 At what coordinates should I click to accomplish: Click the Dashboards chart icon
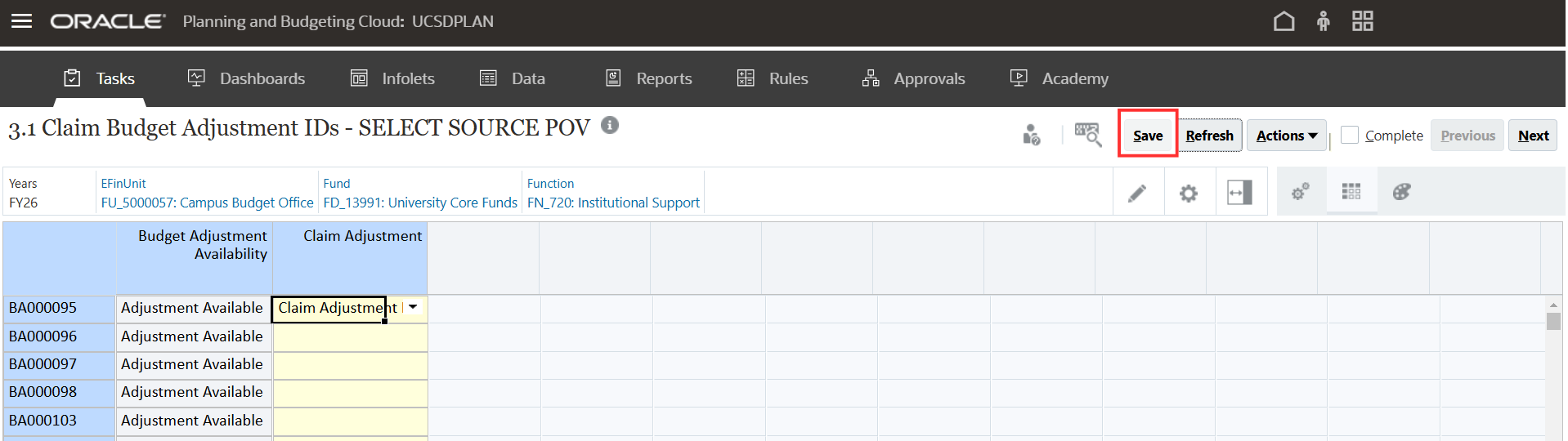pos(196,78)
